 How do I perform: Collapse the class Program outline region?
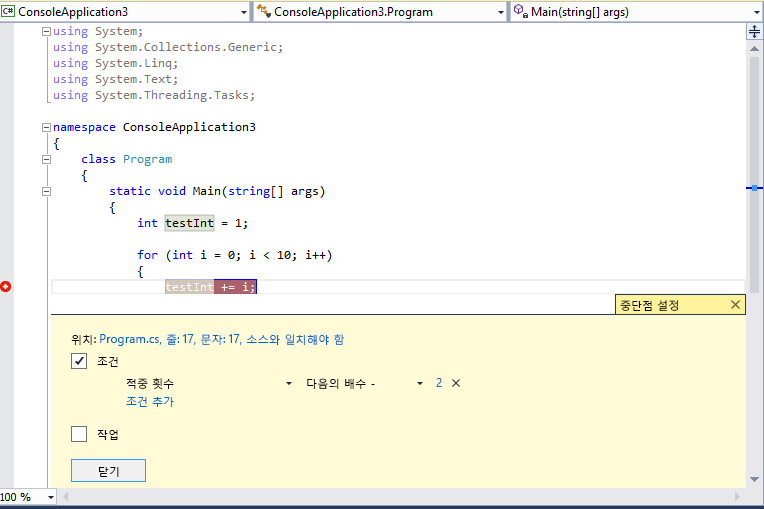(x=46, y=160)
